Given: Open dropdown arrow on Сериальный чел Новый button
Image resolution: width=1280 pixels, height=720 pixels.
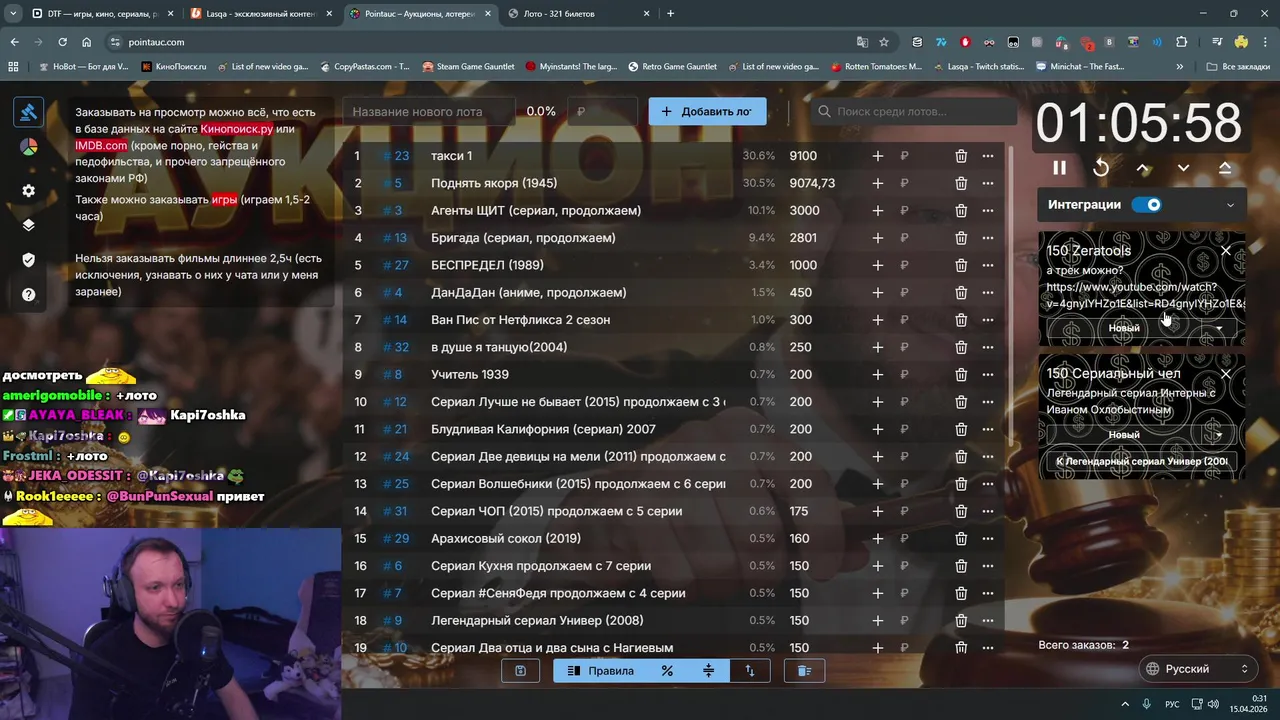Looking at the screenshot, I should point(1218,435).
